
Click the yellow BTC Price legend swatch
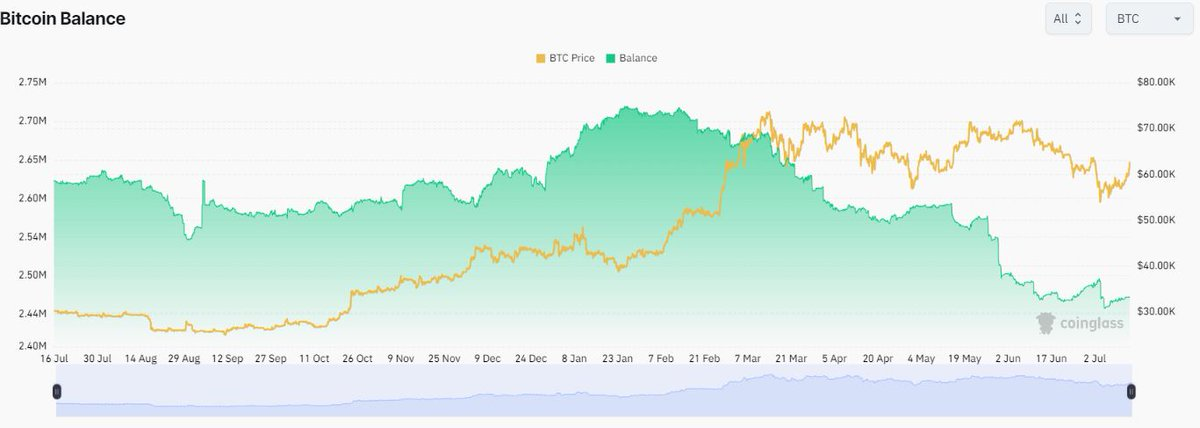tap(541, 58)
